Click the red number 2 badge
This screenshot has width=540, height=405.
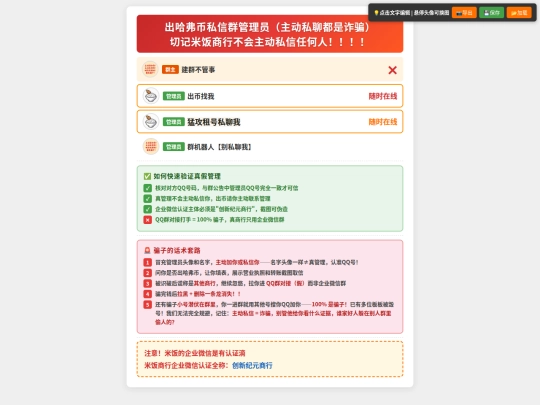coord(147,273)
